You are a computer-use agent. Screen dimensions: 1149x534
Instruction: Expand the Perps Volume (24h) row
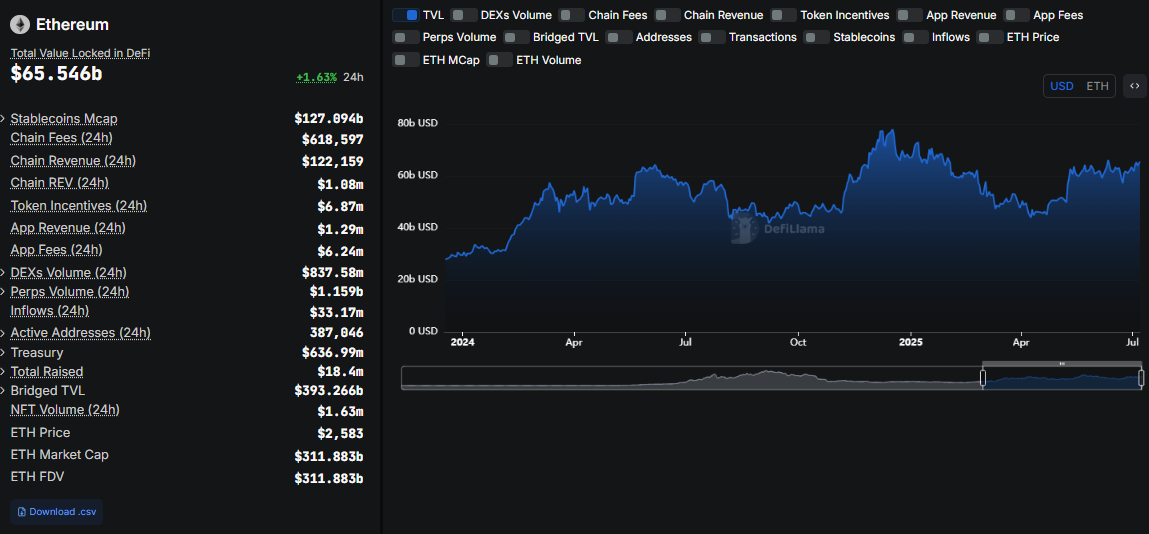click(x=4, y=292)
